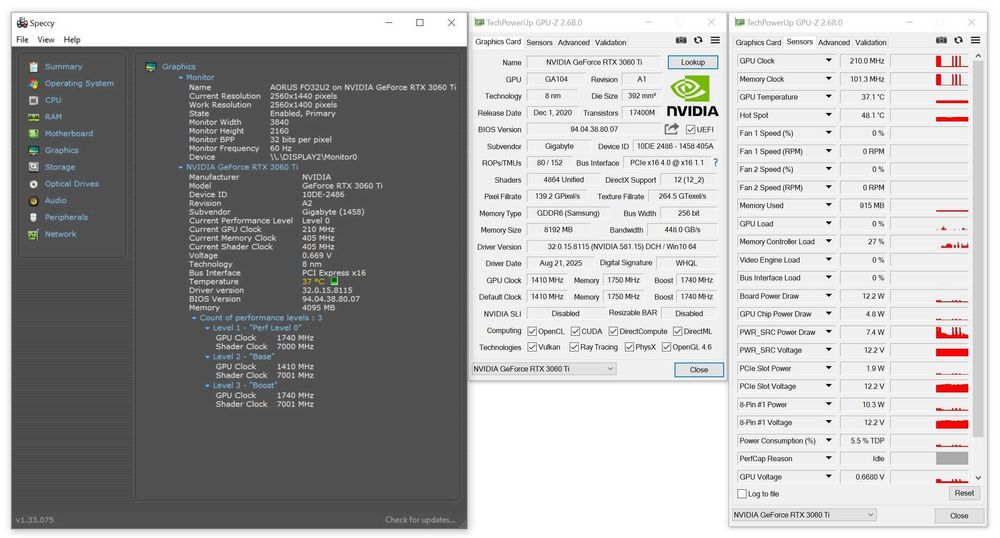Collapse the Monitor tree section in Speccy

coord(181,77)
